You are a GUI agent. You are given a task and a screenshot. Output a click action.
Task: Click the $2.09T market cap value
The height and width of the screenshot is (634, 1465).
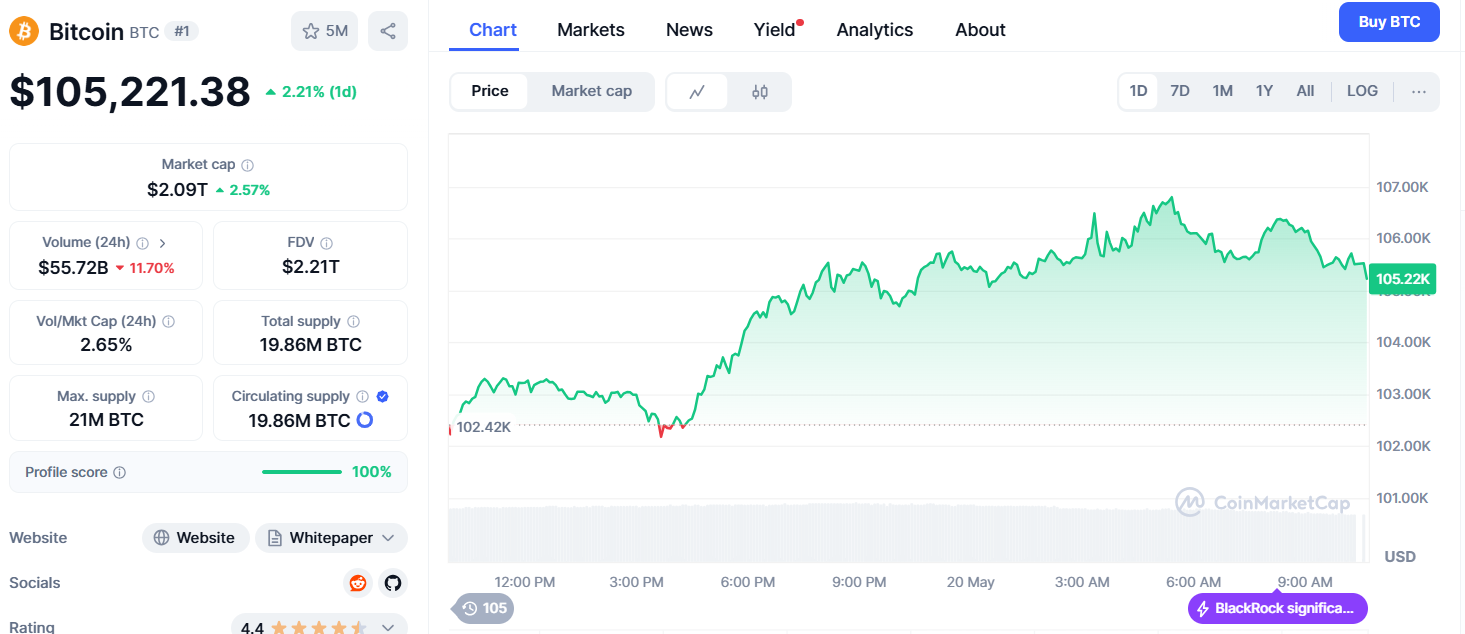(177, 189)
